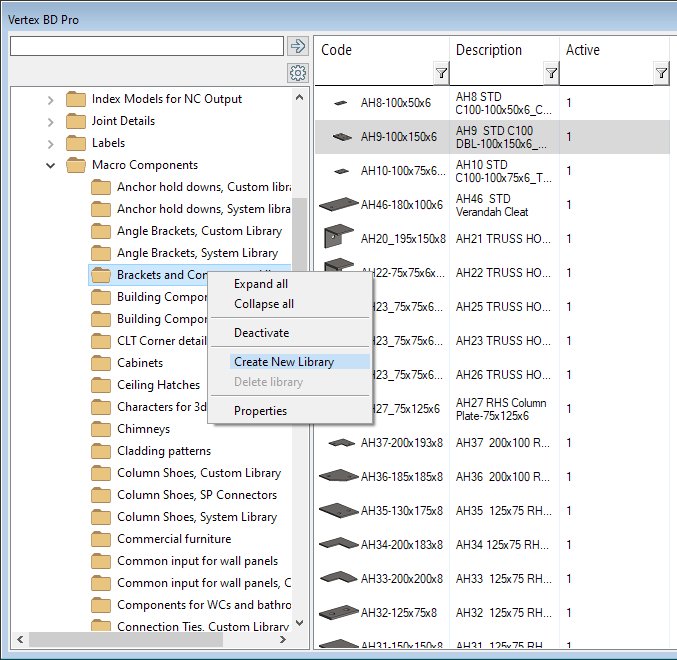Collapse the Macro Components folder

pos(51,165)
